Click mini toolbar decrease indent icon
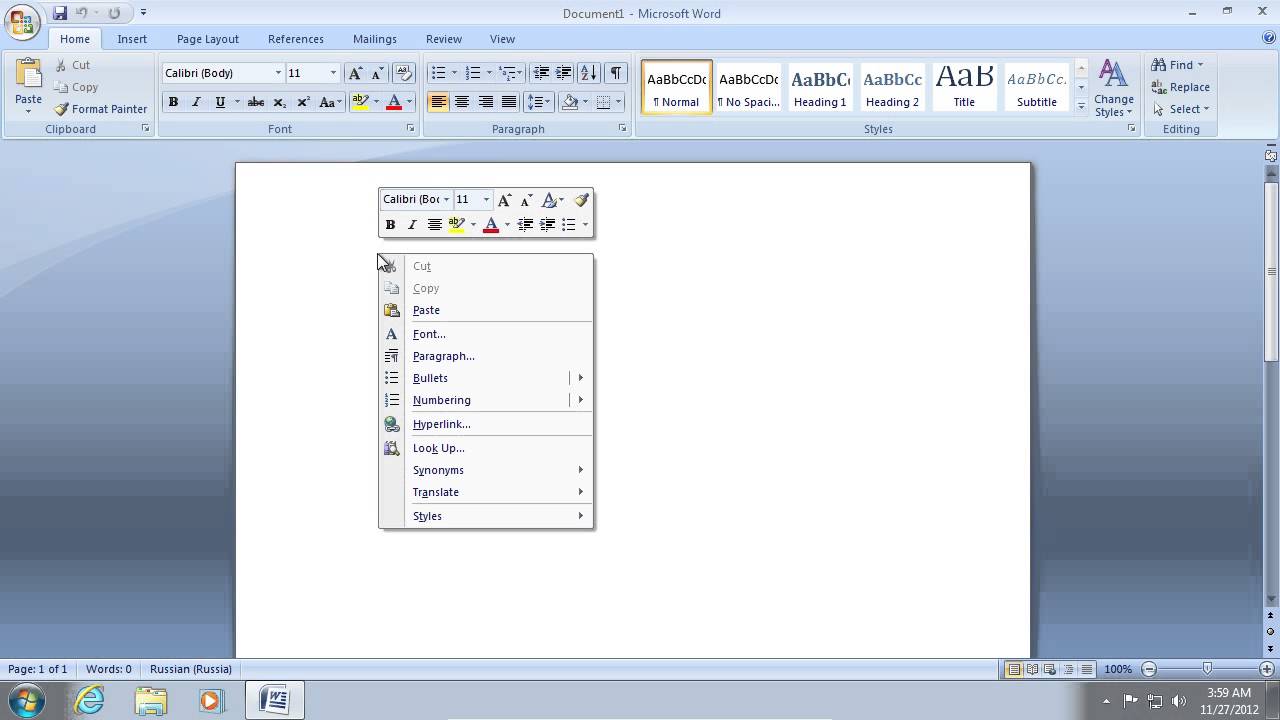The image size is (1280, 720). point(525,225)
